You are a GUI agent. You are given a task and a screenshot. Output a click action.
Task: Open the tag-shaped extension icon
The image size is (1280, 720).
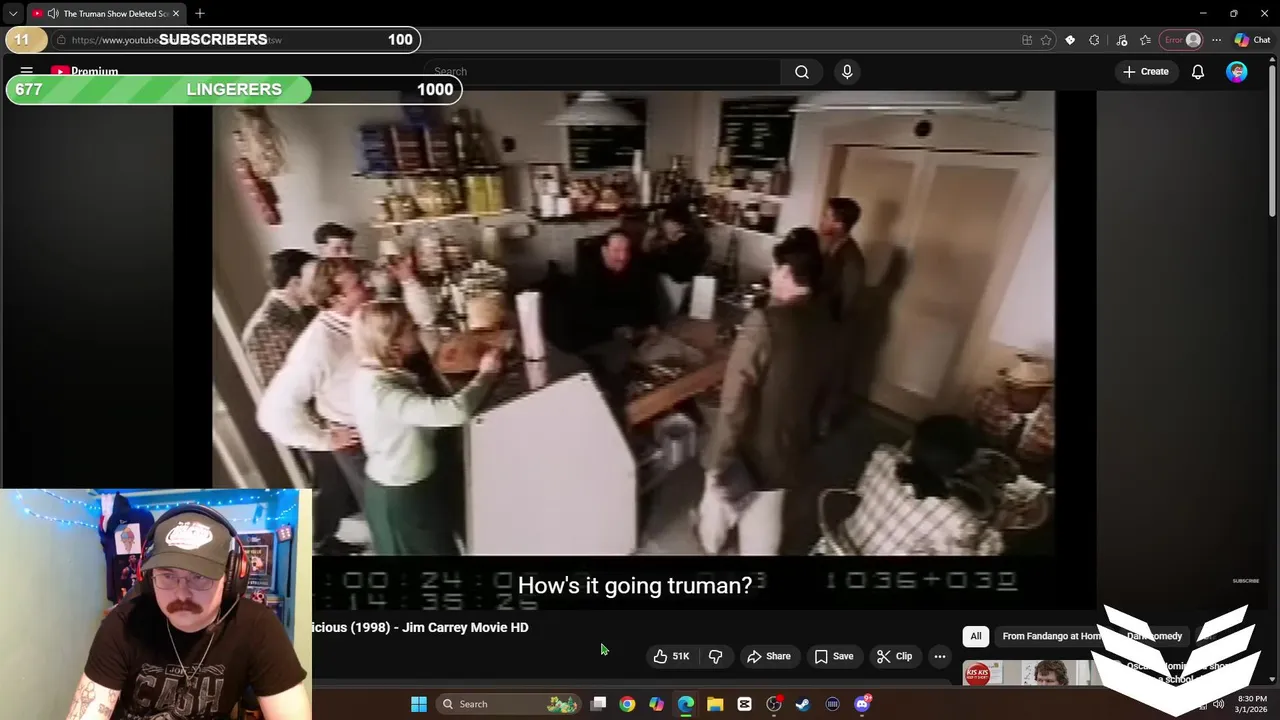pos(1070,40)
